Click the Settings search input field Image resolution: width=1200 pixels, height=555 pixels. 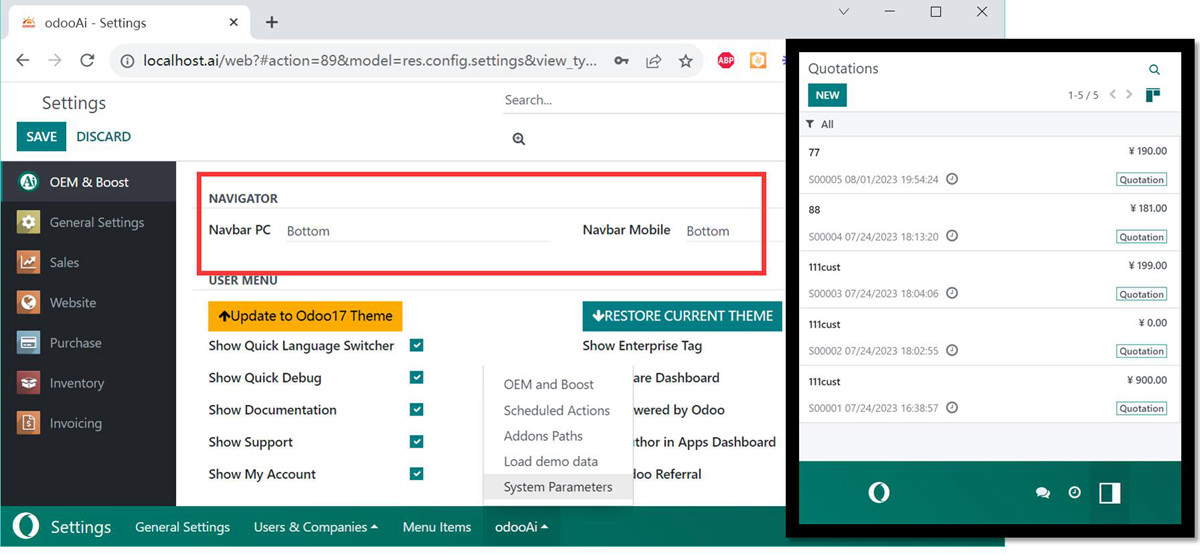point(643,100)
